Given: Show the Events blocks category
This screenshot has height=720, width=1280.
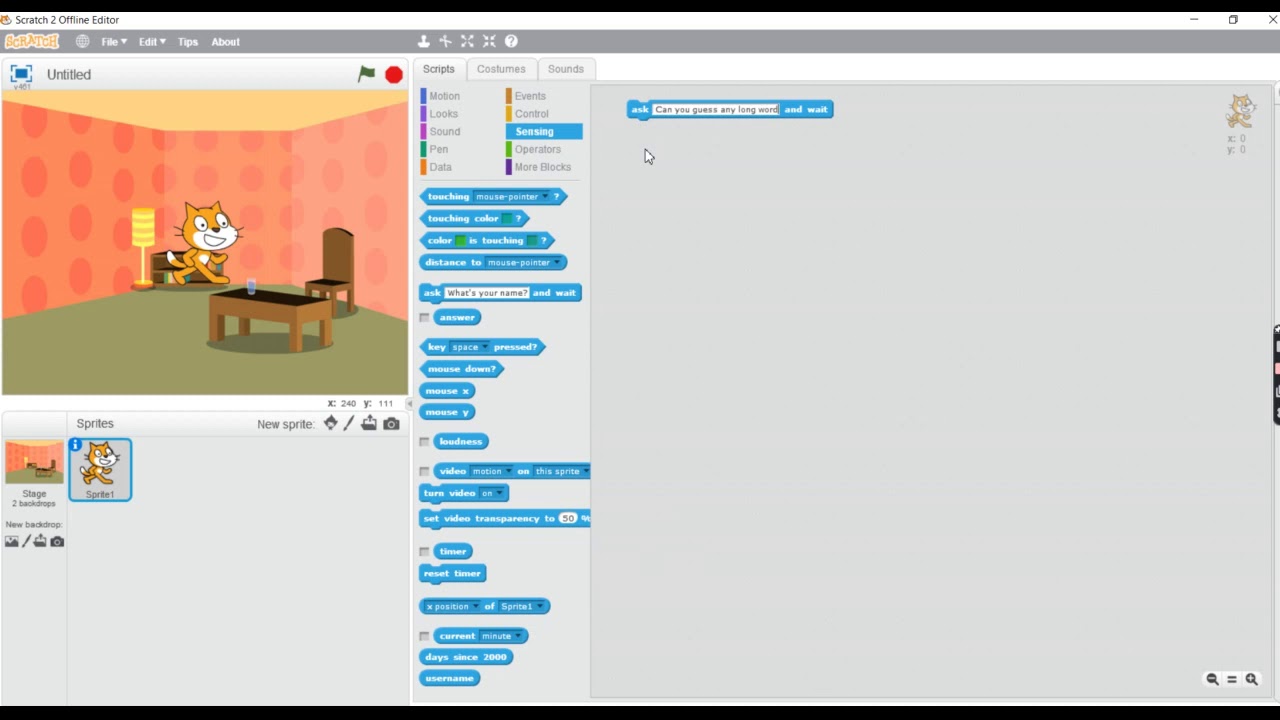Looking at the screenshot, I should [x=530, y=96].
